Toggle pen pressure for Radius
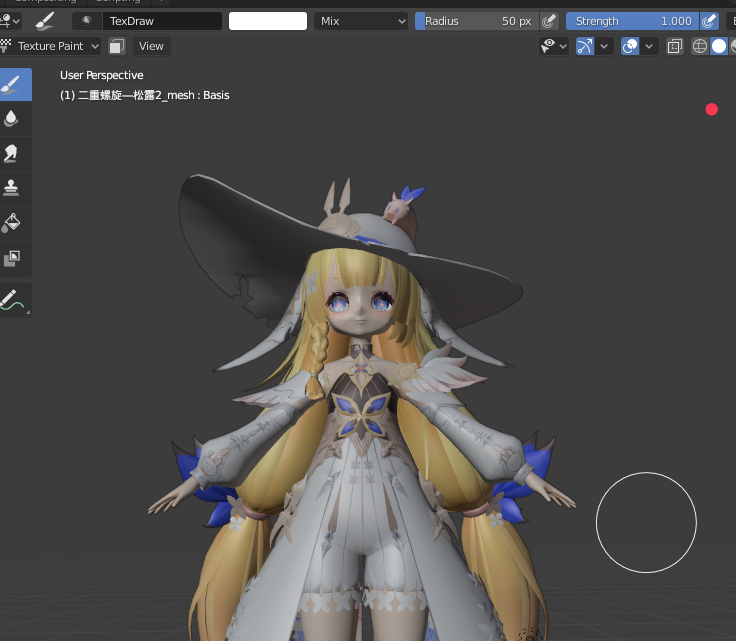 pos(549,21)
